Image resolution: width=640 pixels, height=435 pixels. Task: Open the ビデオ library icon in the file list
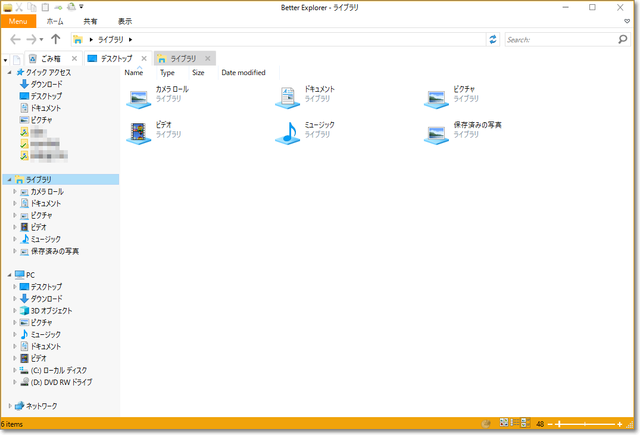[x=136, y=131]
